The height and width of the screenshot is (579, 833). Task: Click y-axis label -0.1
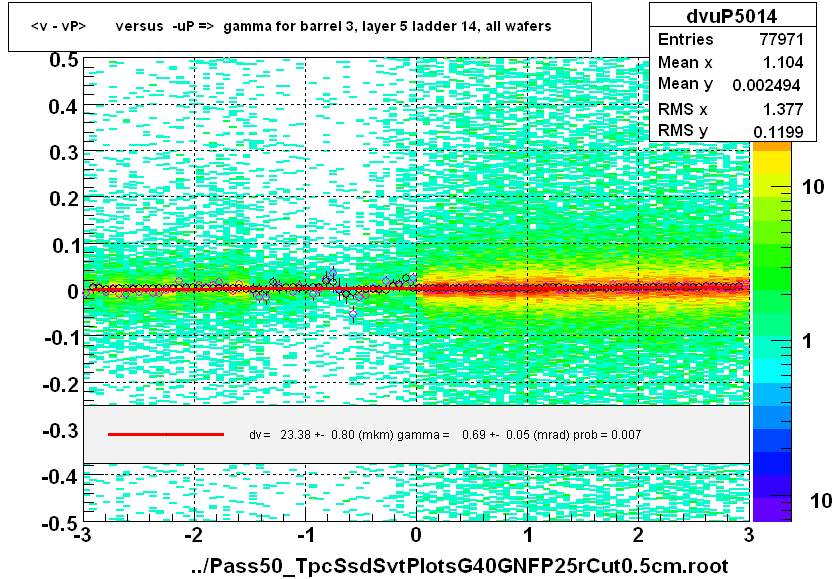(61, 338)
